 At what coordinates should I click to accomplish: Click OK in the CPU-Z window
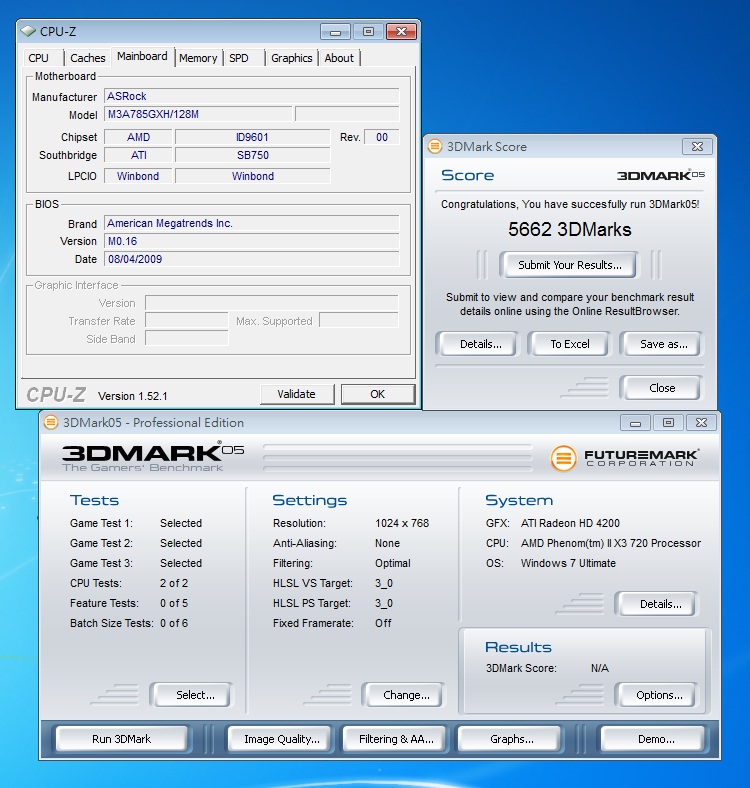(378, 394)
